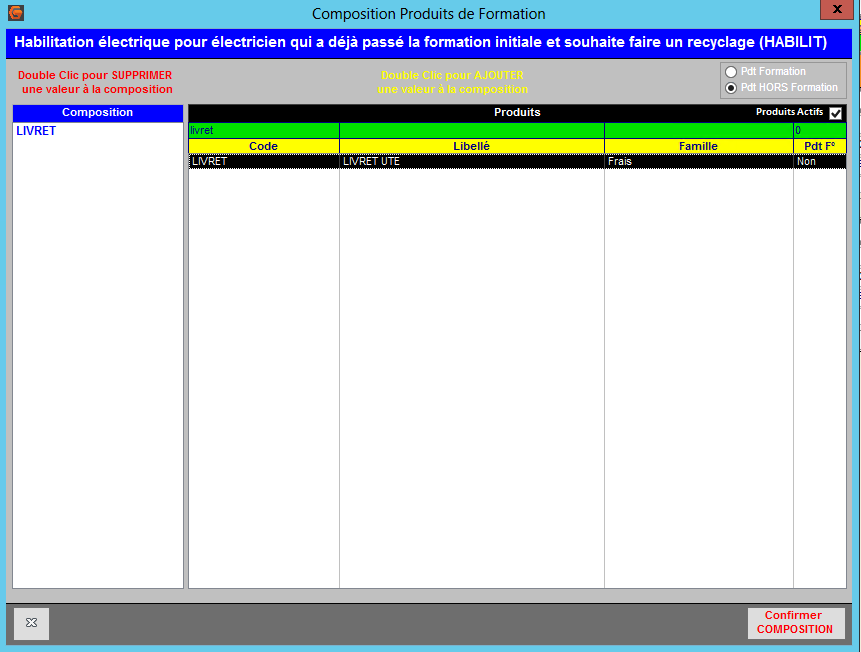This screenshot has width=861, height=652.
Task: Click the Pdt F° filter field showing 0
Action: (819, 130)
